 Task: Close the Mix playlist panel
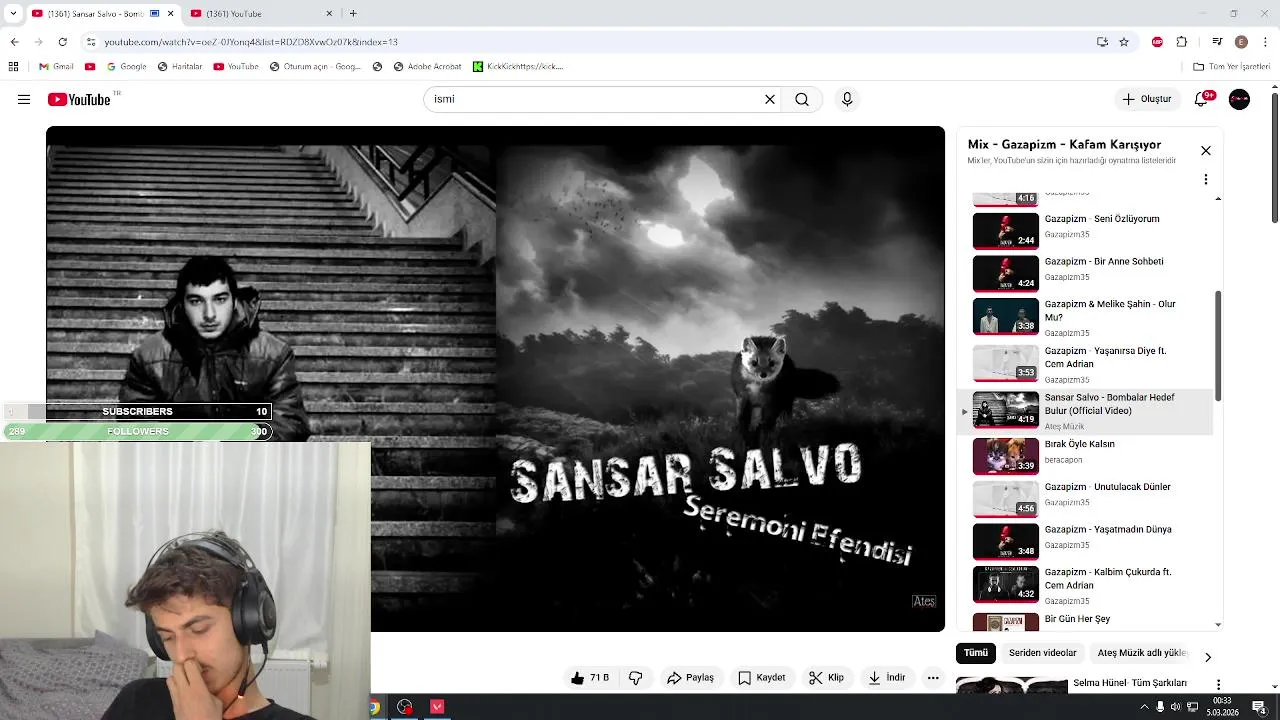coord(1206,150)
